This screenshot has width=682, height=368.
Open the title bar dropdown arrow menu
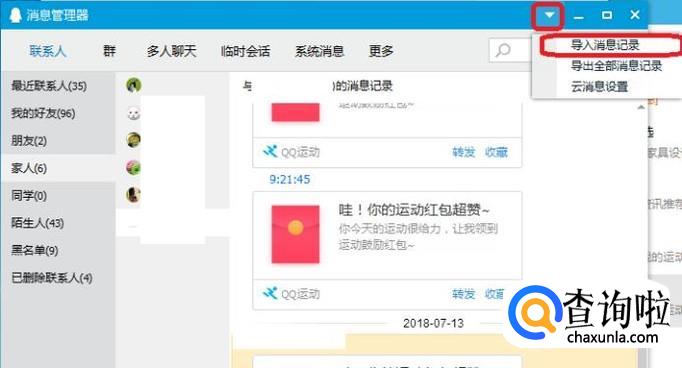pyautogui.click(x=549, y=16)
